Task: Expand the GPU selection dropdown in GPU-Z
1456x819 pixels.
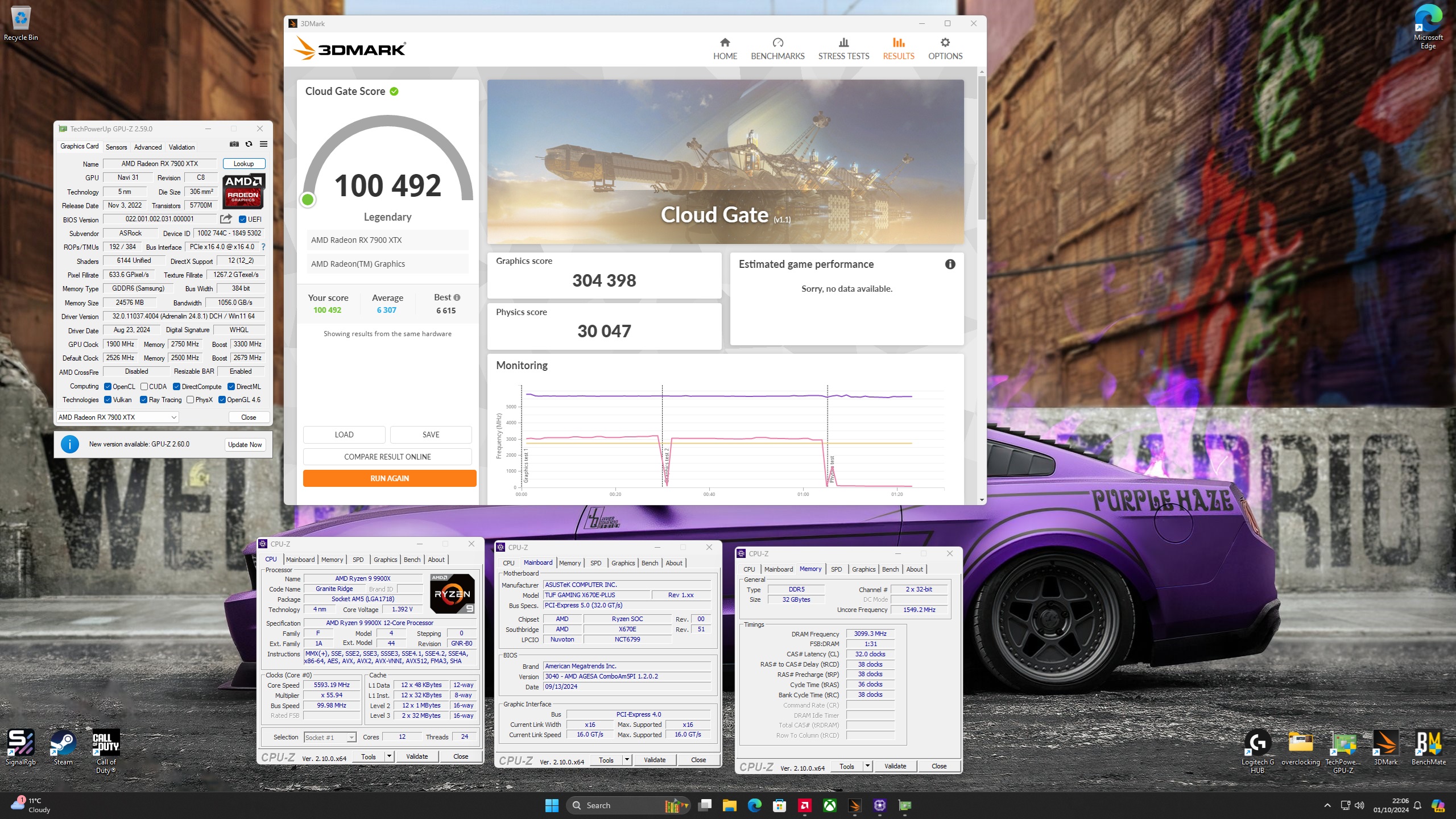Action: (x=118, y=417)
